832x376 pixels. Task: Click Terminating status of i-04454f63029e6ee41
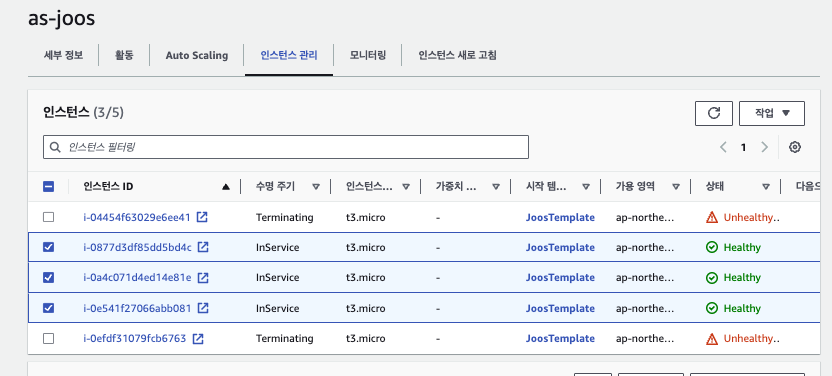(284, 217)
